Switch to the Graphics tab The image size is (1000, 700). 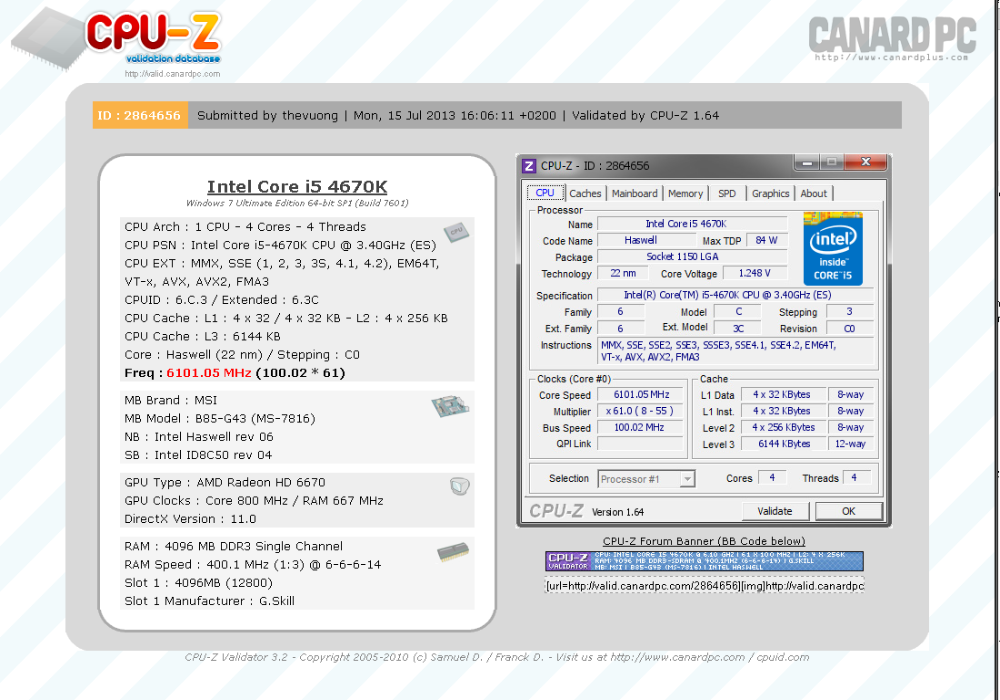point(770,193)
